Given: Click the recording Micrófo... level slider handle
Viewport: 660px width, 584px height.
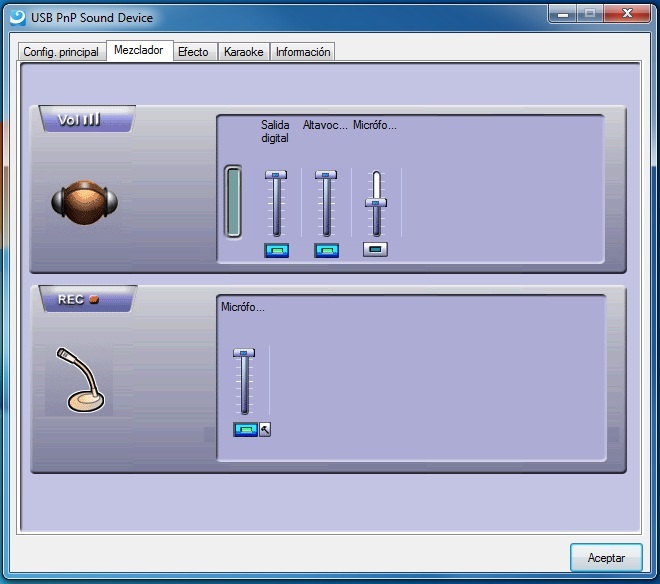Looking at the screenshot, I should pyautogui.click(x=244, y=353).
